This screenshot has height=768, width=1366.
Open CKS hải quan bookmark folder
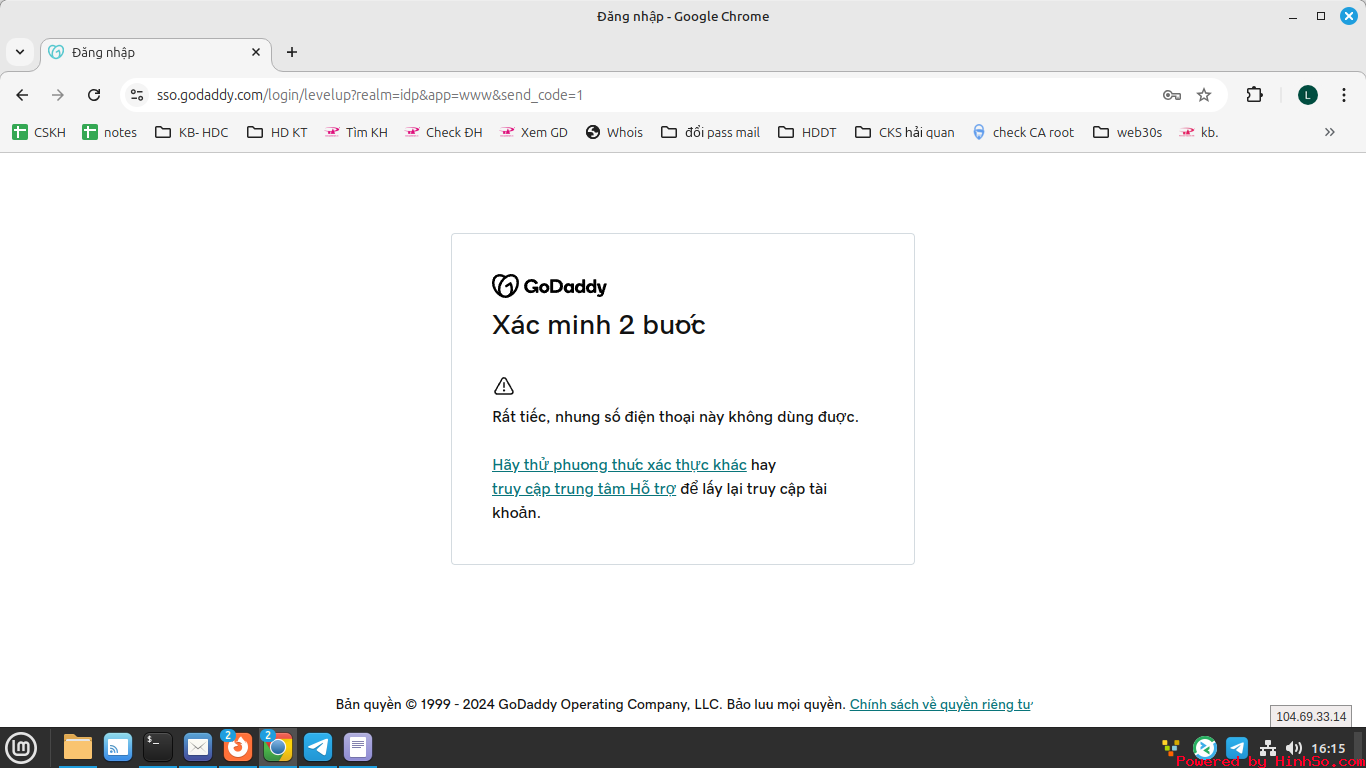click(x=905, y=132)
